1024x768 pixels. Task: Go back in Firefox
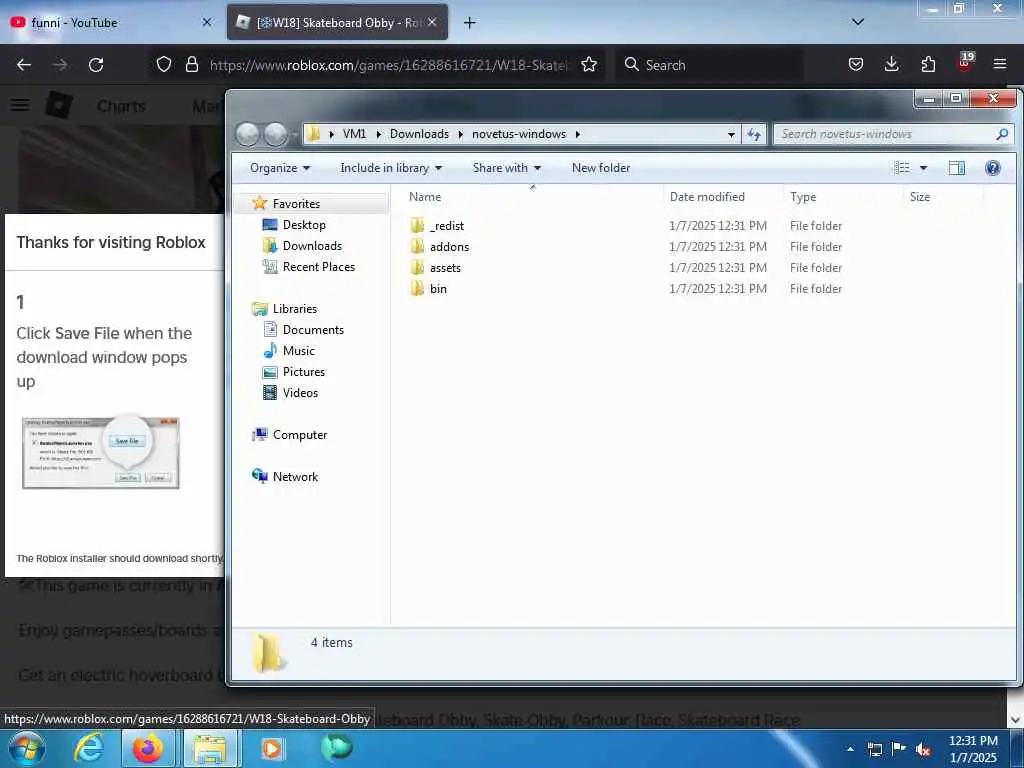coord(24,65)
